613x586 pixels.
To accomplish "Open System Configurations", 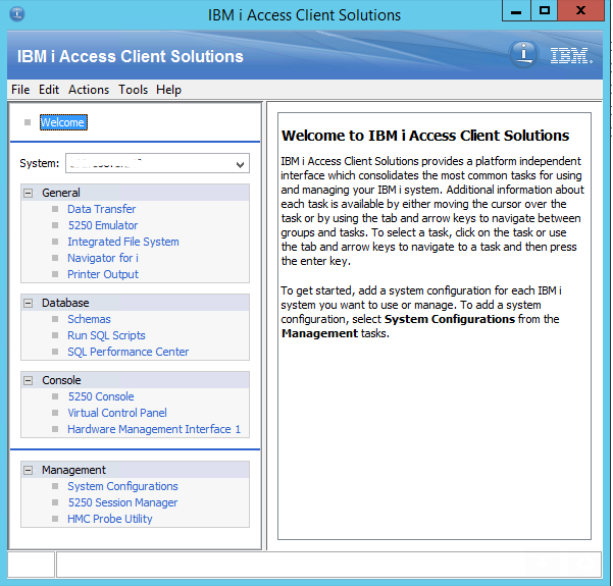I will [x=123, y=486].
